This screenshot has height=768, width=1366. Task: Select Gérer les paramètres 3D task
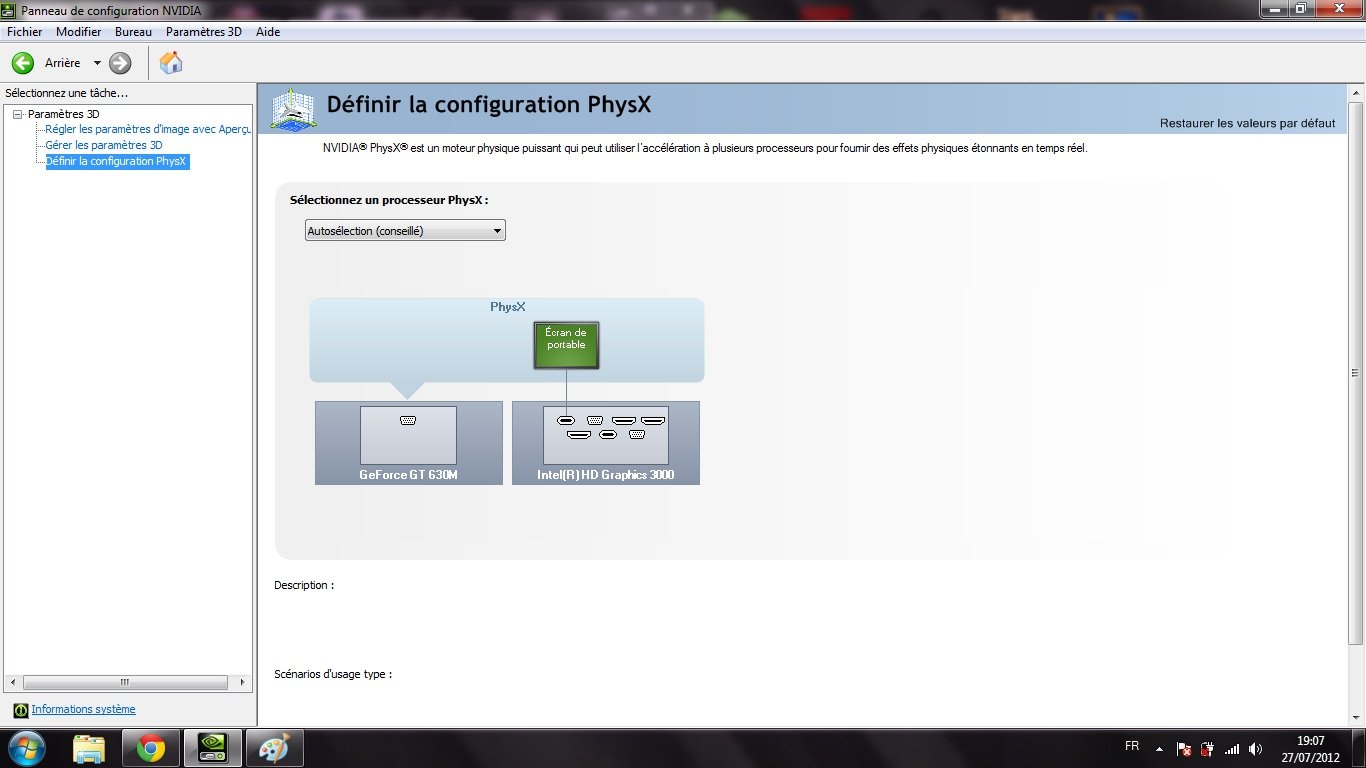point(103,145)
